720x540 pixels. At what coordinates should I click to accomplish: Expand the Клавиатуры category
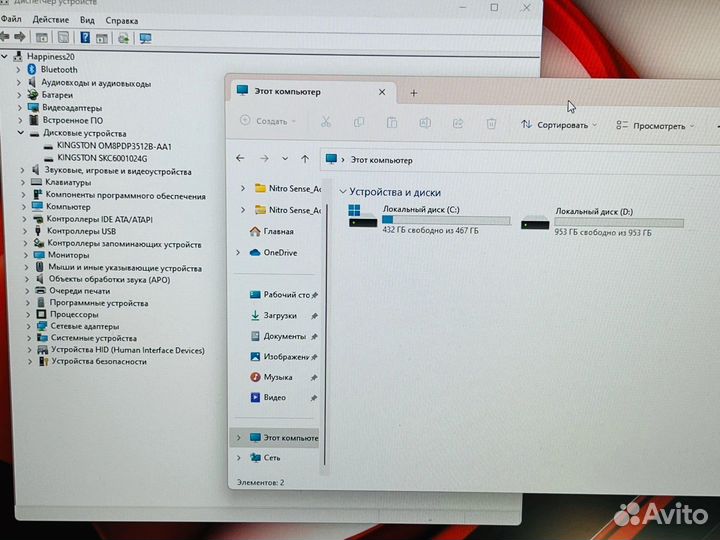23,182
